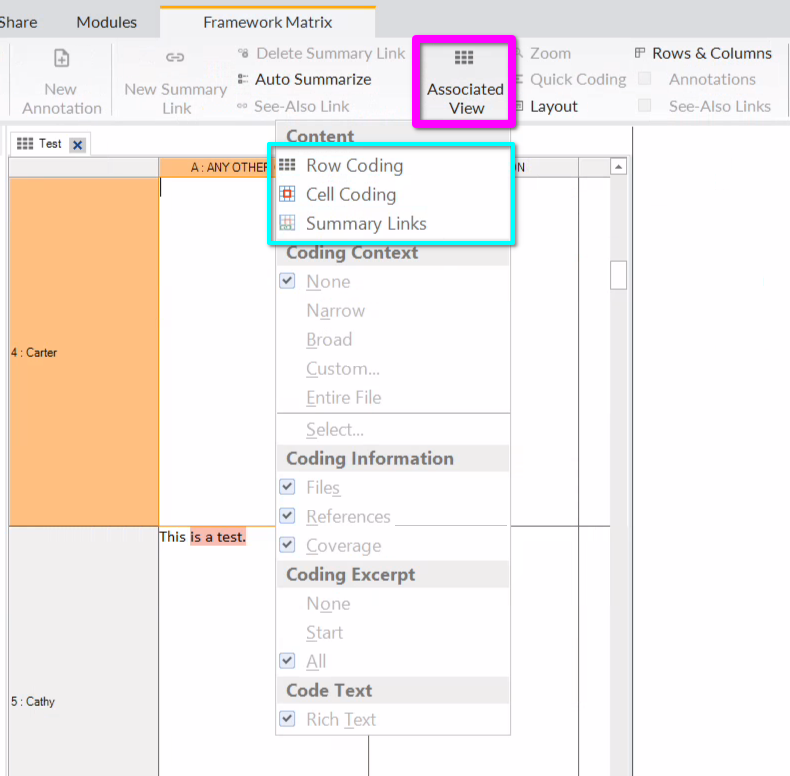Click the matrix scrollbar up arrow
Screen dimensions: 790x776
[618, 167]
